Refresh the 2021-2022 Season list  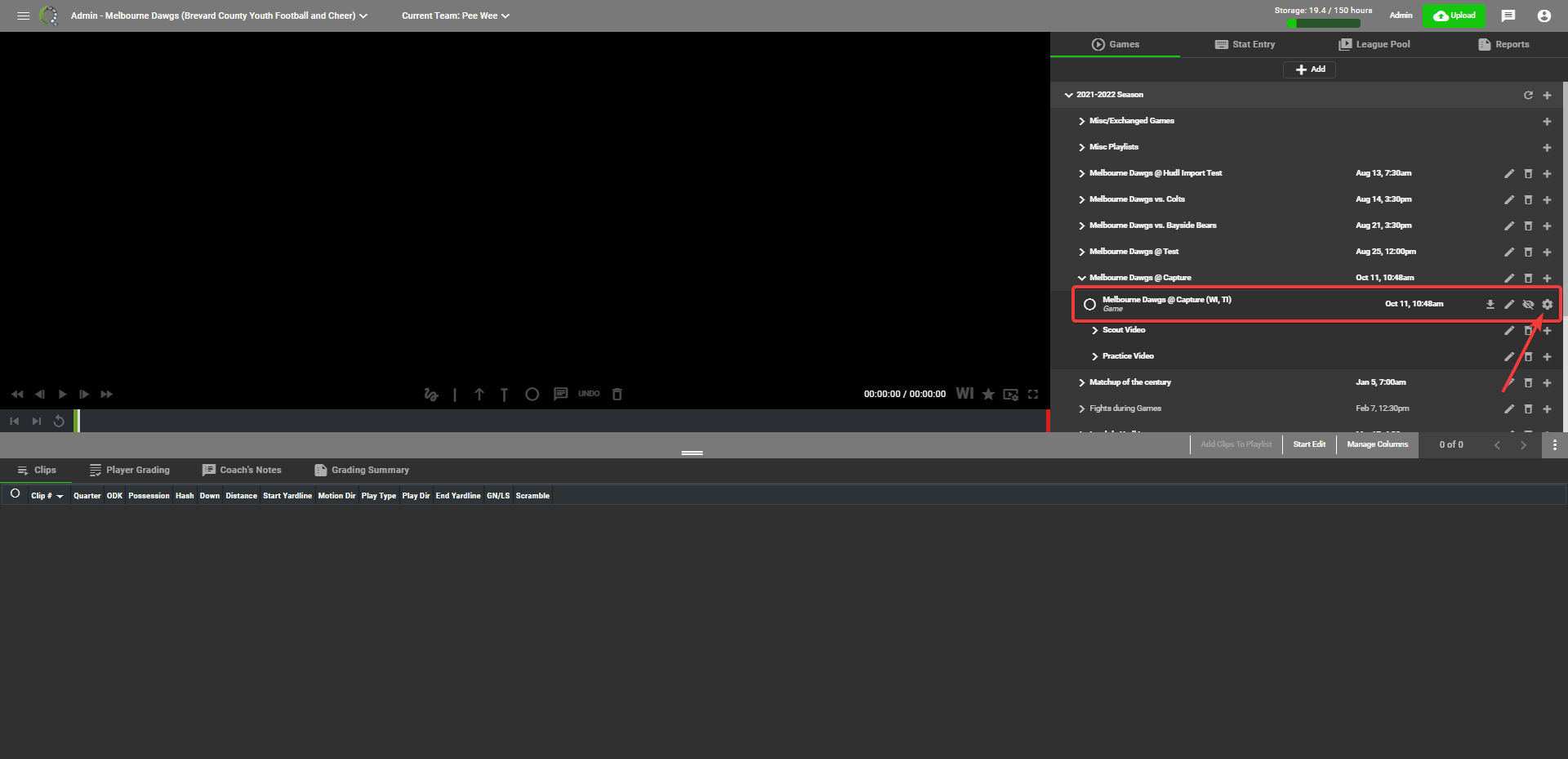(x=1528, y=95)
